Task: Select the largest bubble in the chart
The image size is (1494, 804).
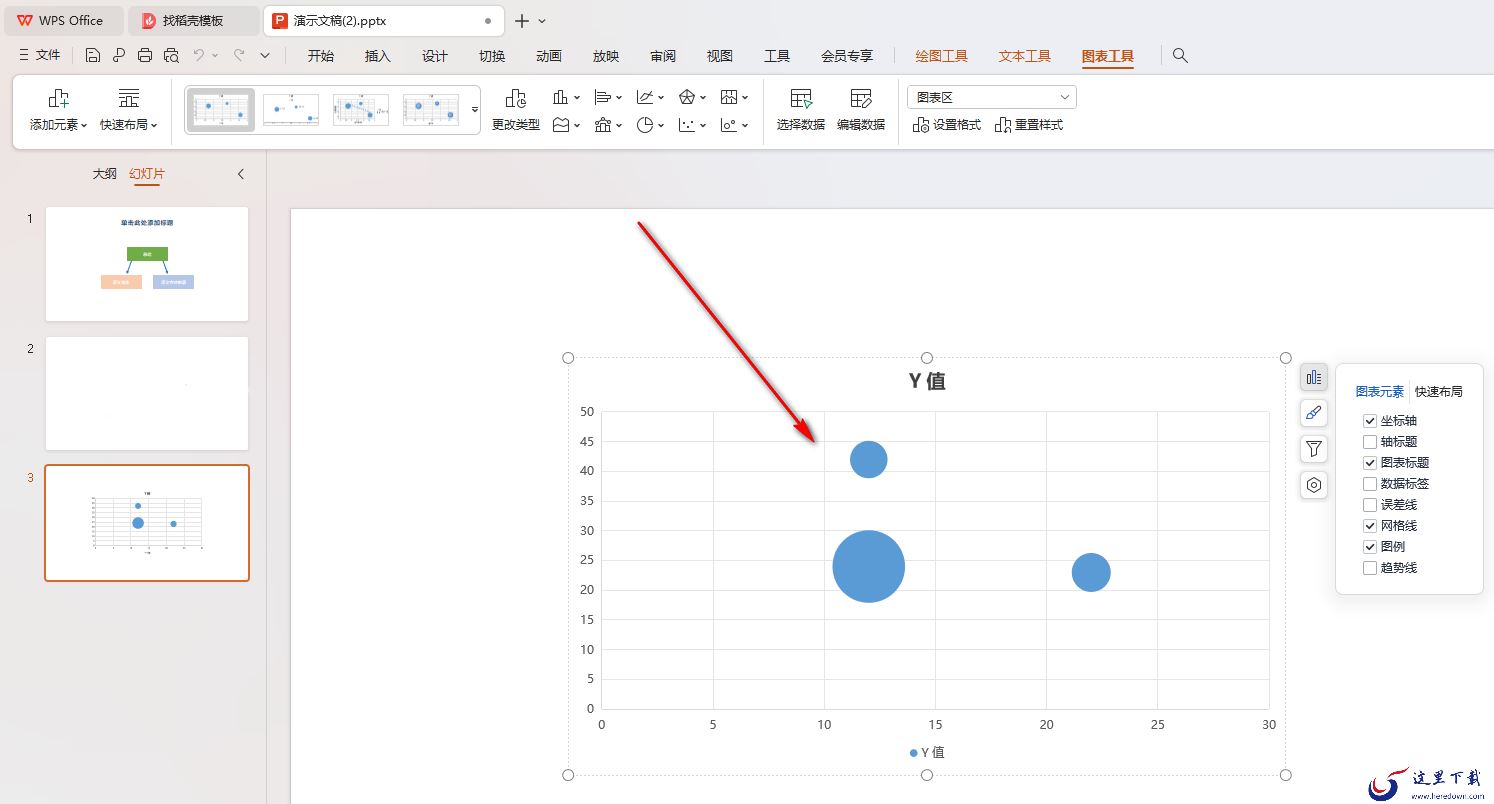Action: [x=869, y=567]
